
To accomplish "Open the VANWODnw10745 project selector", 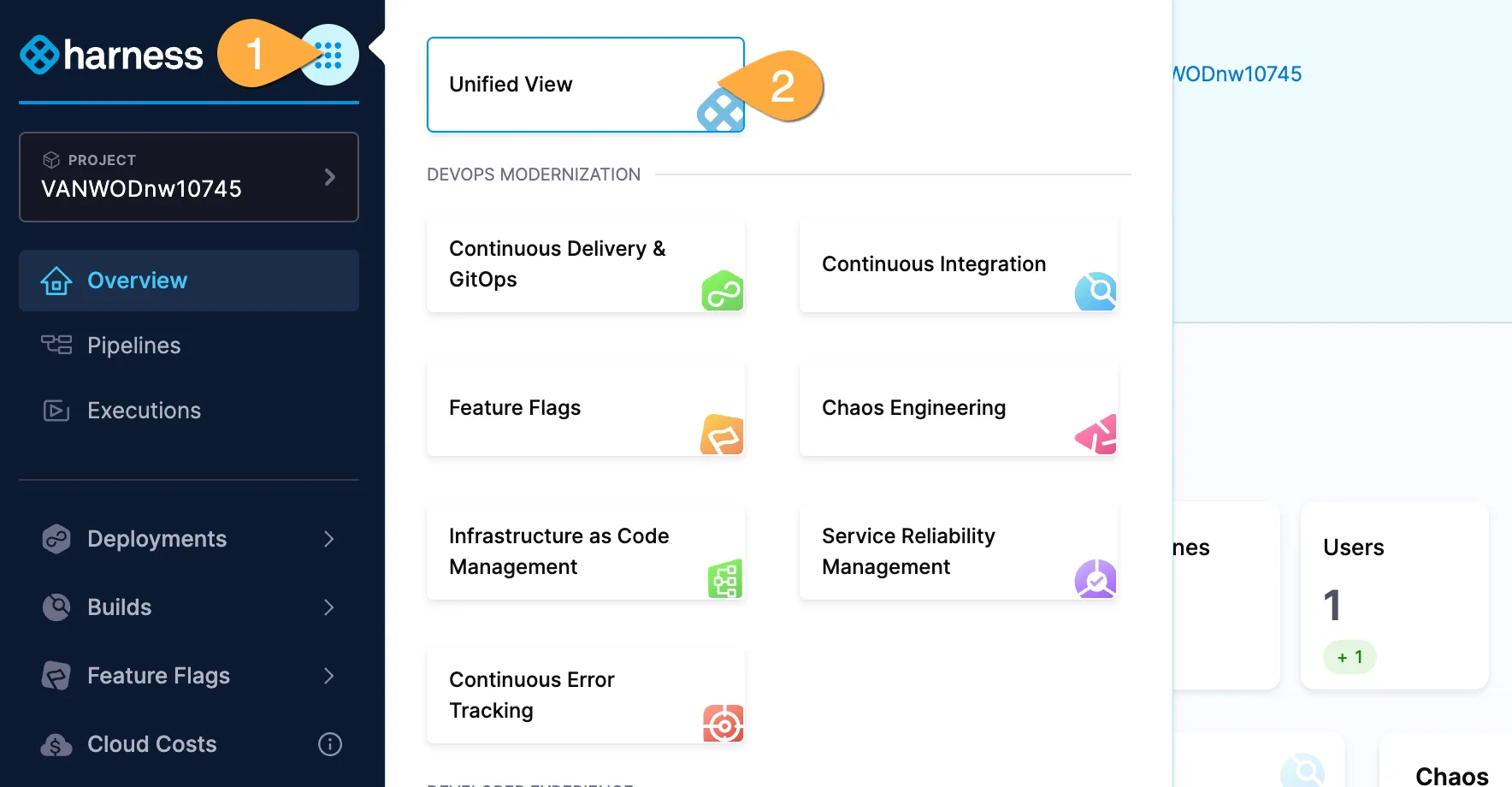I will click(x=189, y=177).
